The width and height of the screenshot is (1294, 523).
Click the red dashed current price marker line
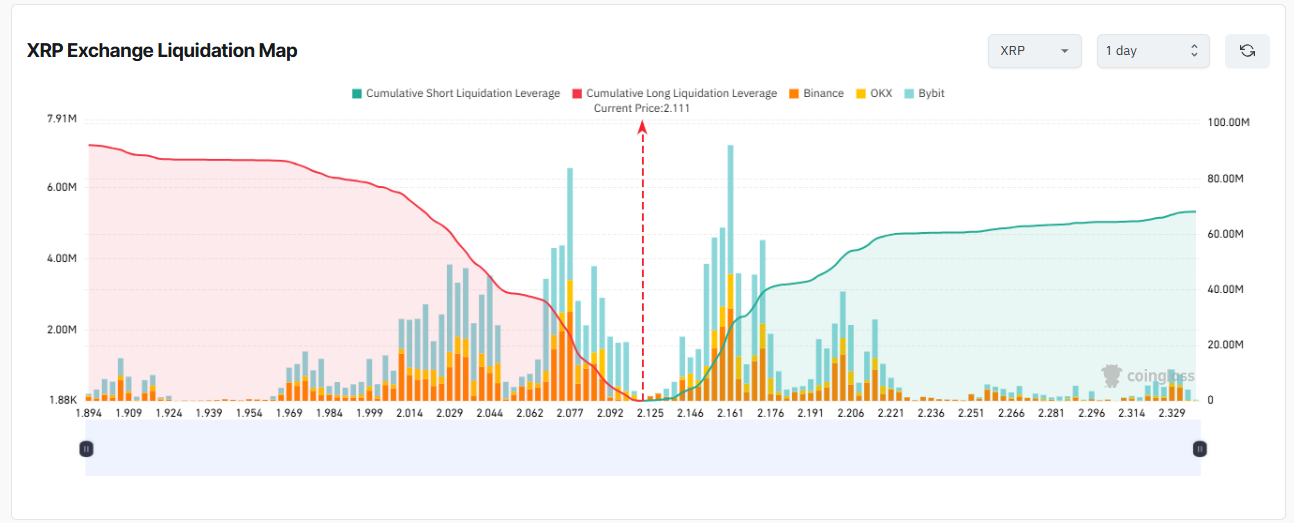click(643, 260)
